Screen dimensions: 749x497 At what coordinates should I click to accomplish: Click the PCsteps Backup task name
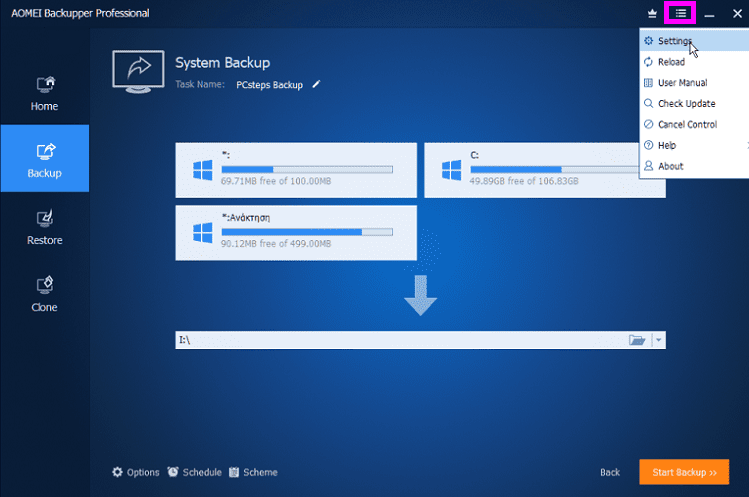click(269, 85)
